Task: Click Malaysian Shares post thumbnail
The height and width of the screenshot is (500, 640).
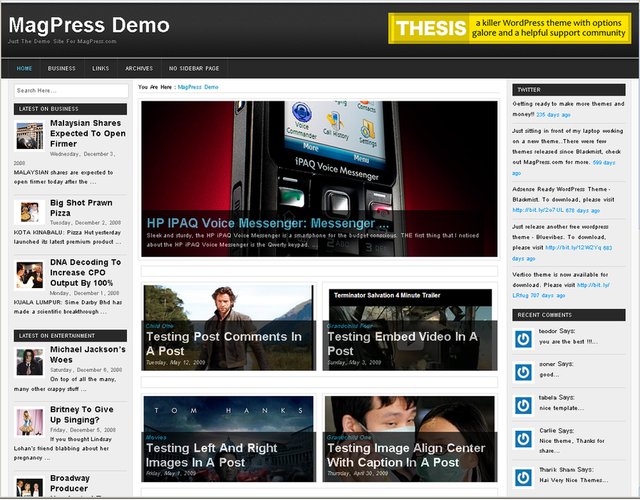Action: coord(29,136)
